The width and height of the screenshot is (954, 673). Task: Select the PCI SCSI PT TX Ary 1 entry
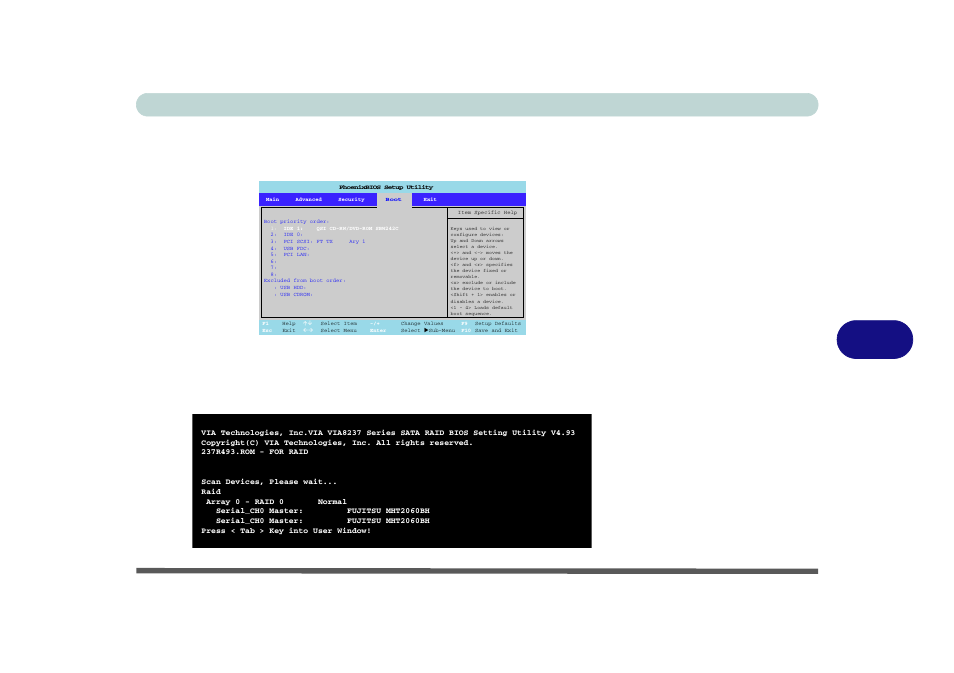[x=320, y=240]
